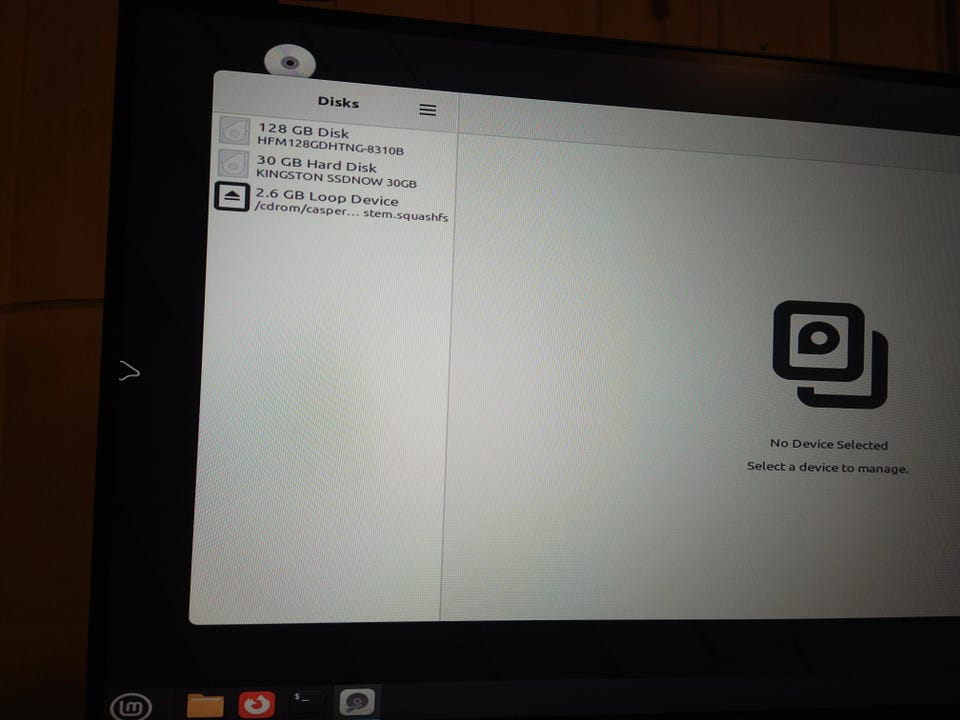Screen dimensions: 960x720
Task: Launch the red Firefox taskbar launcher
Action: 257,703
